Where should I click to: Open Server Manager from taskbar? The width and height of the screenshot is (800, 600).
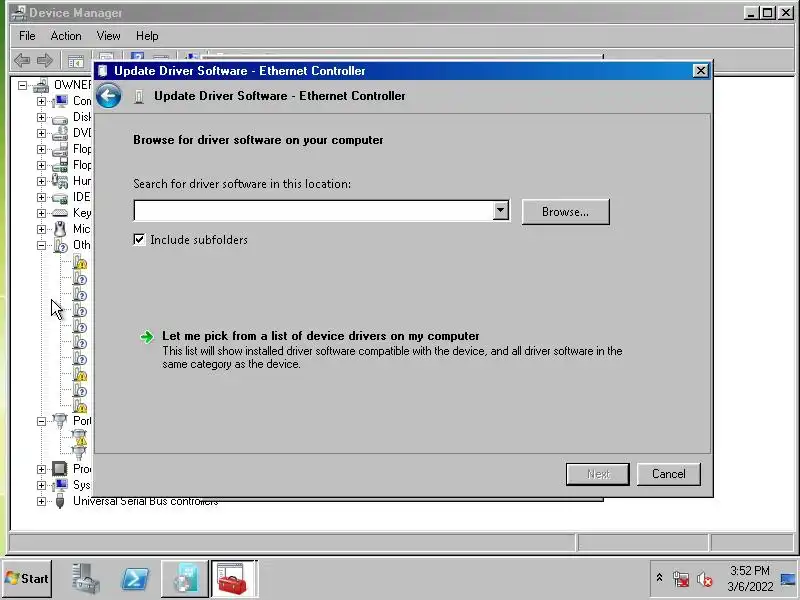point(86,579)
